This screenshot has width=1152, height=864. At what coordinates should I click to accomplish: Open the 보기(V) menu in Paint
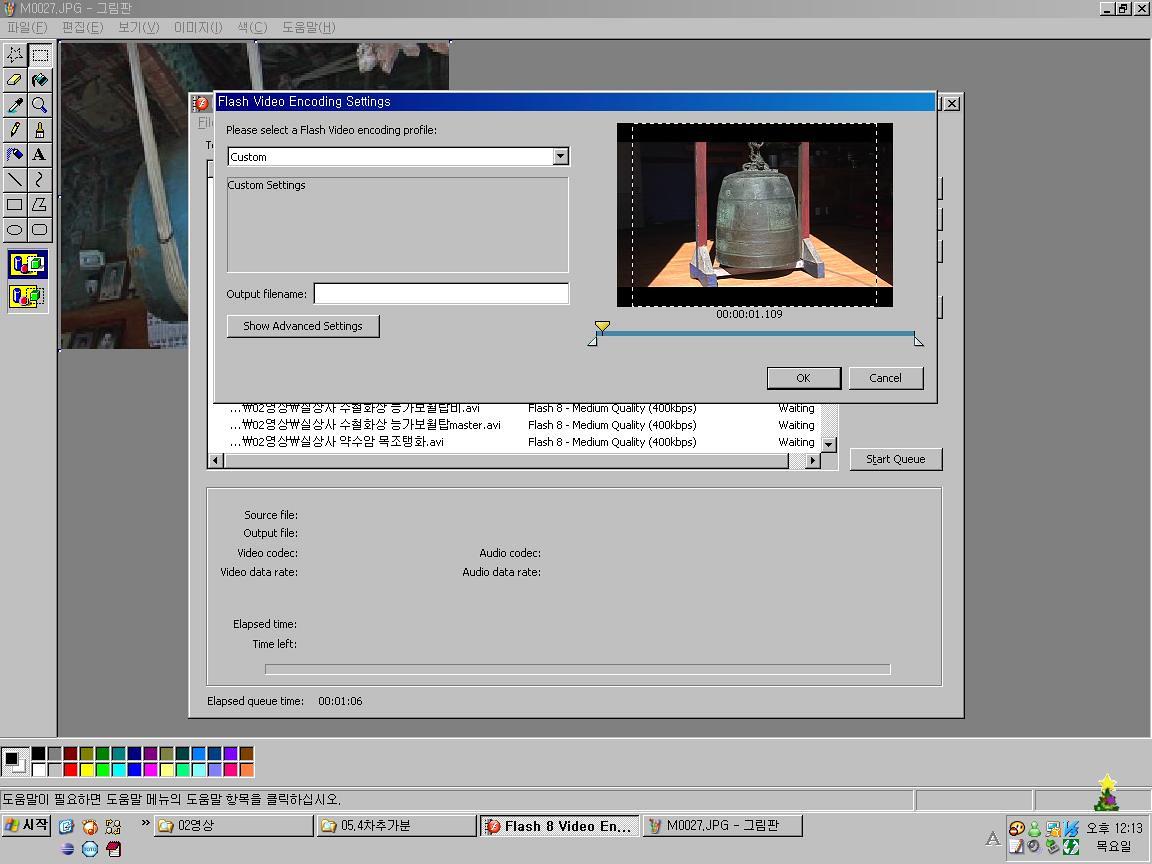coord(138,27)
